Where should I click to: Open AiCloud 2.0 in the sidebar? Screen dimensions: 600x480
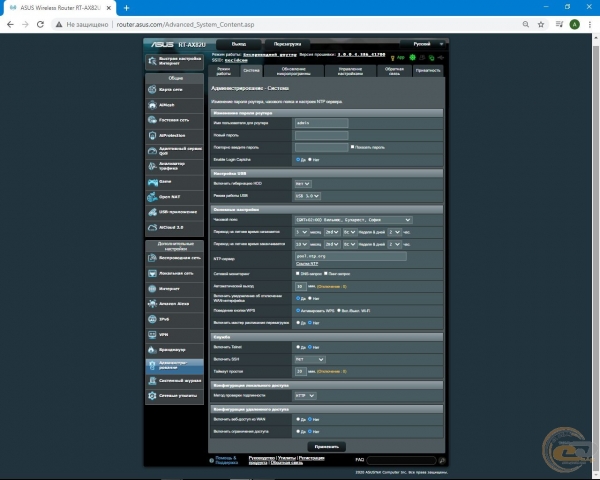coord(174,227)
